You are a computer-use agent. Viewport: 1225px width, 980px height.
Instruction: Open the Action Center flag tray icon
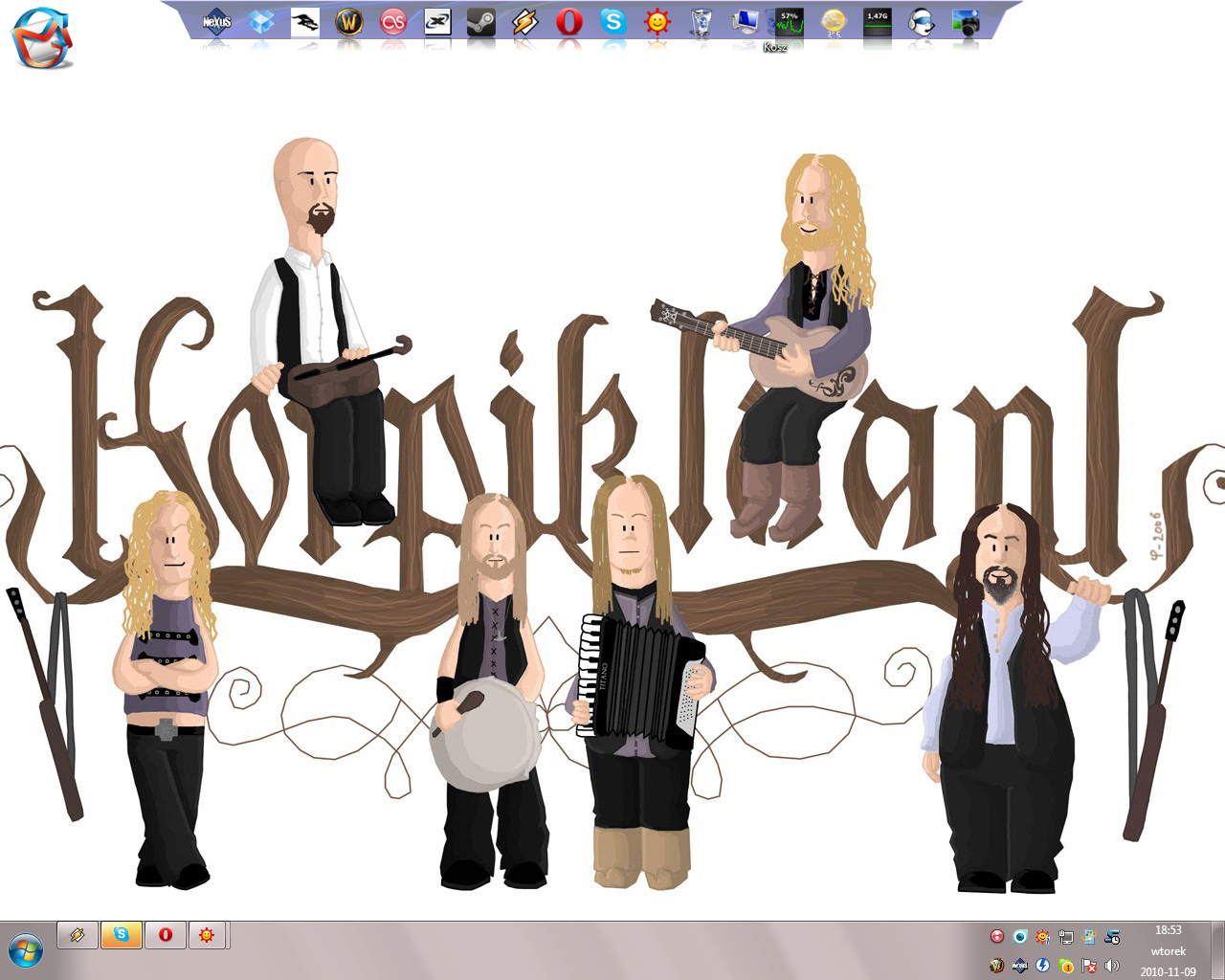click(x=1088, y=966)
